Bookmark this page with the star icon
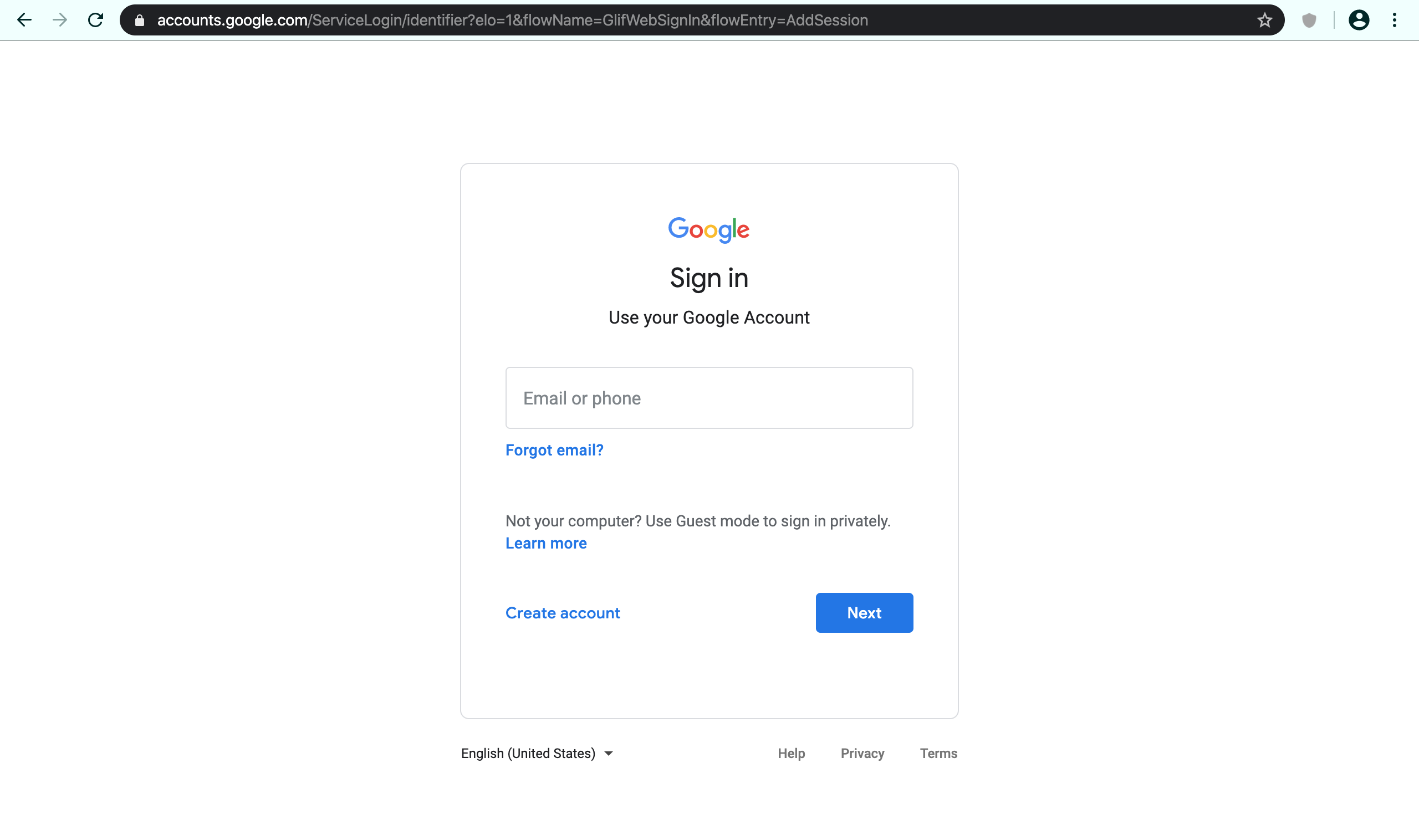 click(x=1264, y=21)
